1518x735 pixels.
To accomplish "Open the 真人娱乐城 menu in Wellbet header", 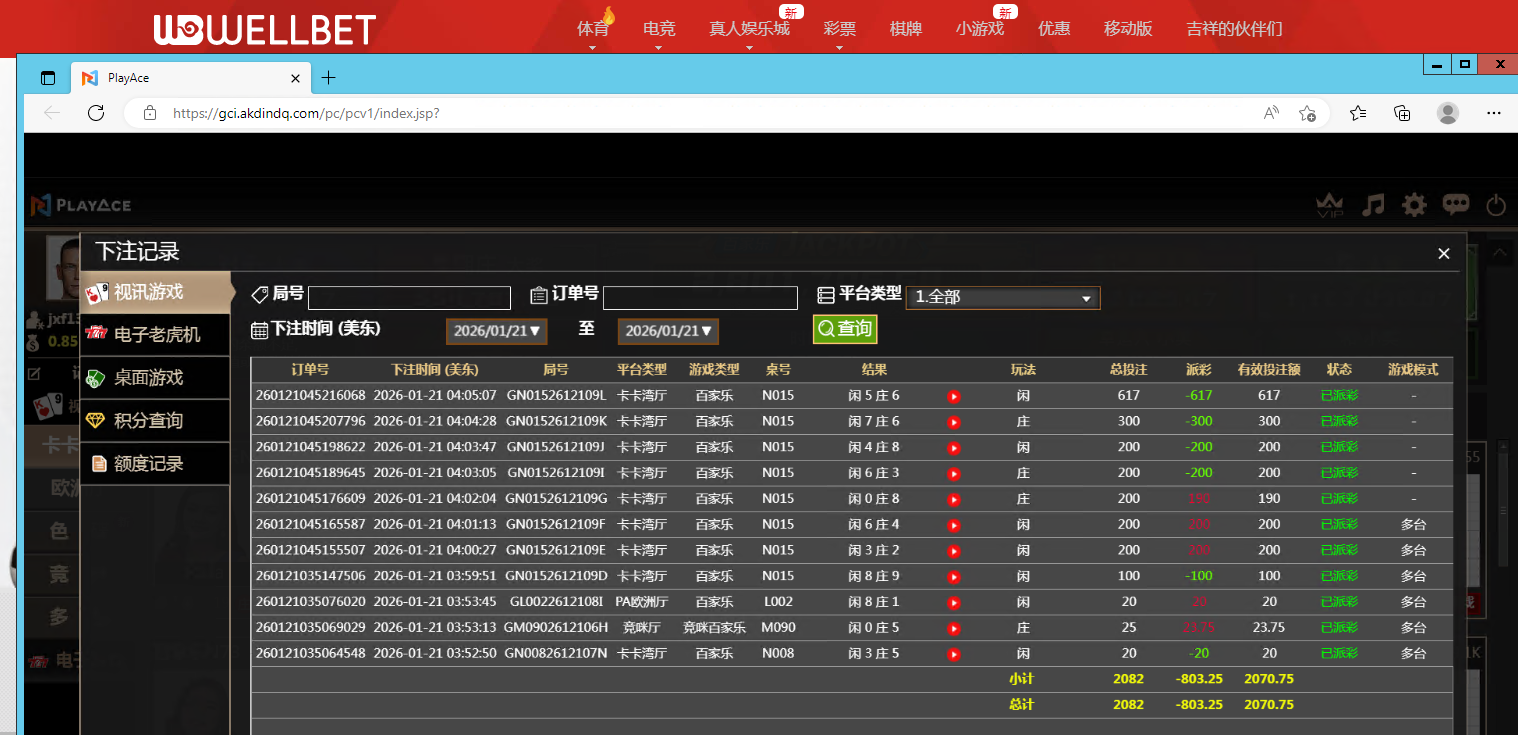I will 749,29.
